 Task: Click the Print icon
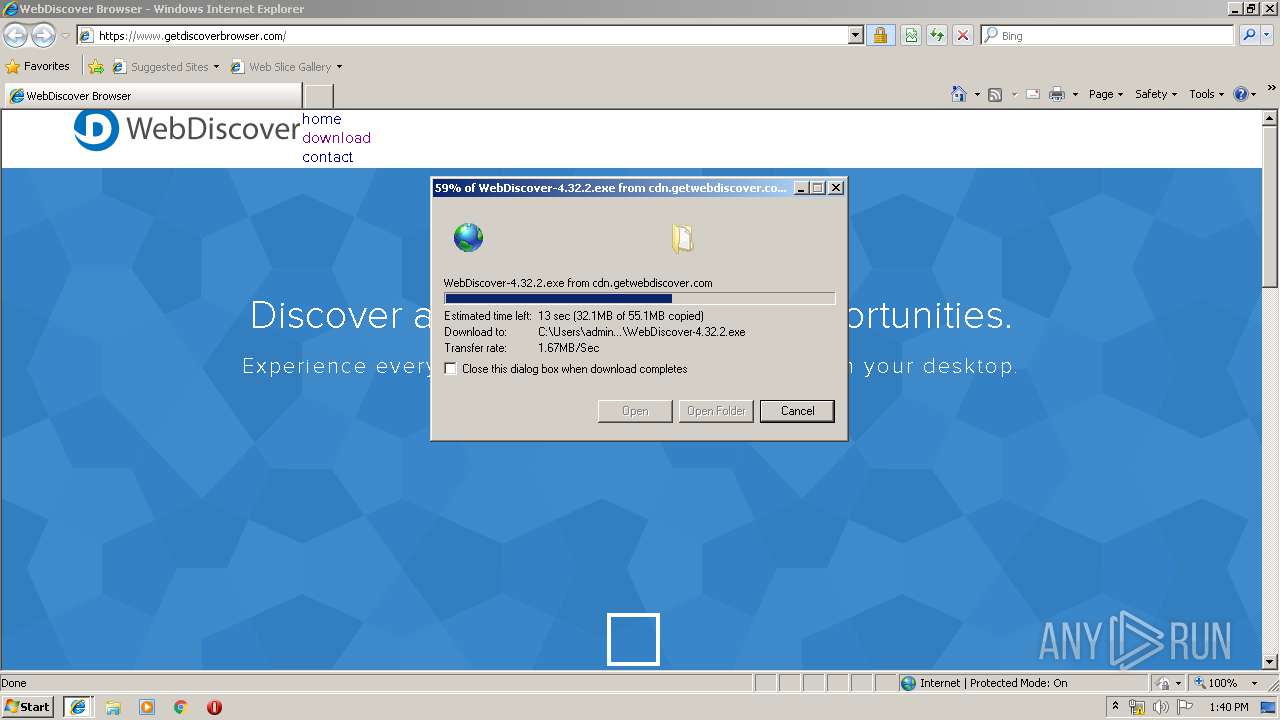point(1057,94)
